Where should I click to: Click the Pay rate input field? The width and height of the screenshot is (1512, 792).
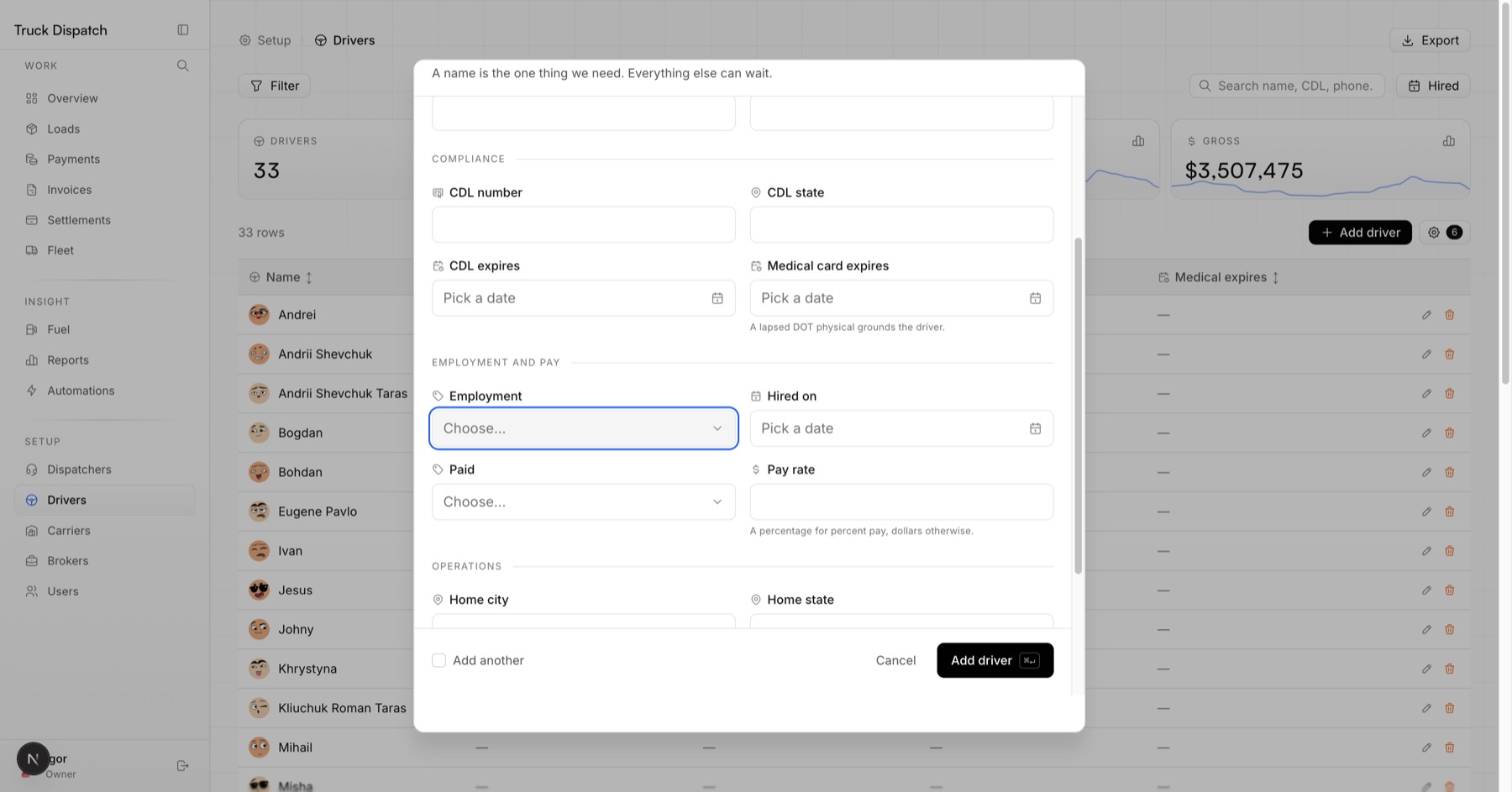[901, 501]
